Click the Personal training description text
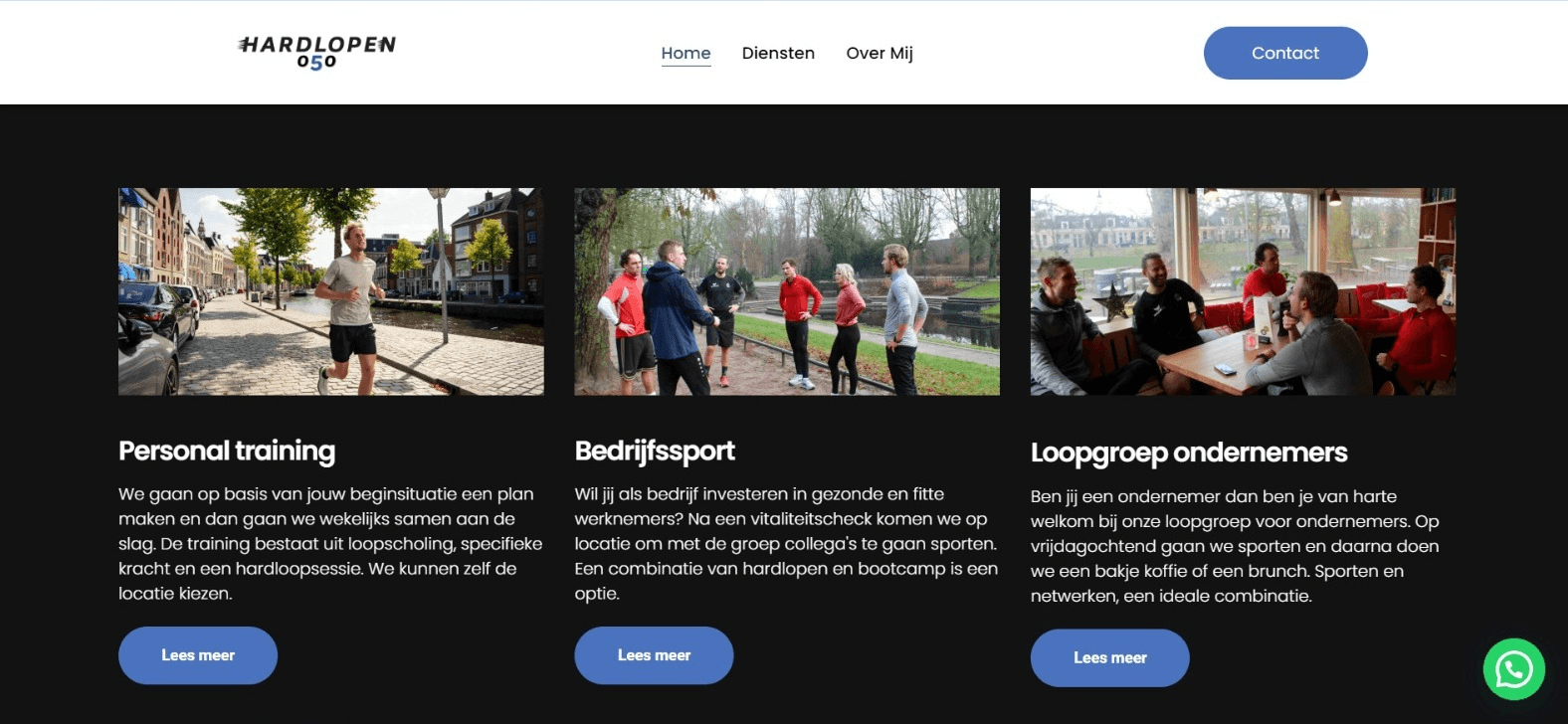Viewport: 1568px width, 724px height. [330, 544]
